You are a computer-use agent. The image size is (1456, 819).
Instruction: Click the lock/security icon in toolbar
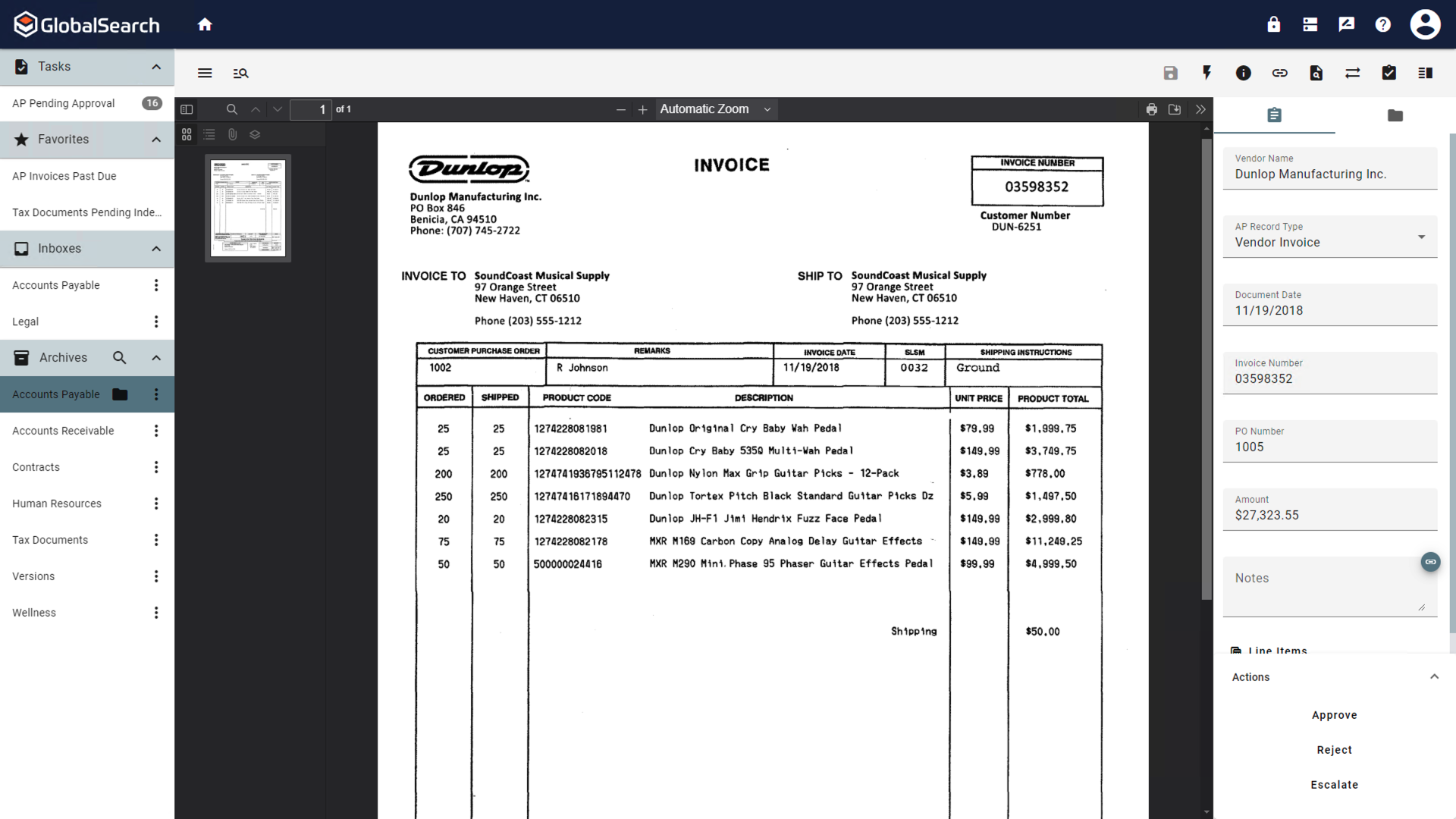(x=1273, y=24)
